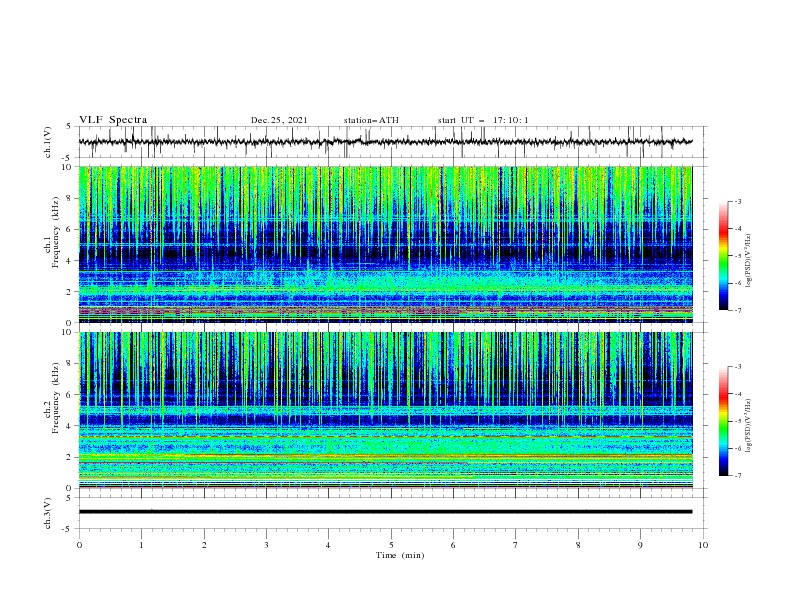Click the "VLF Spectra" plot title

tap(113, 120)
